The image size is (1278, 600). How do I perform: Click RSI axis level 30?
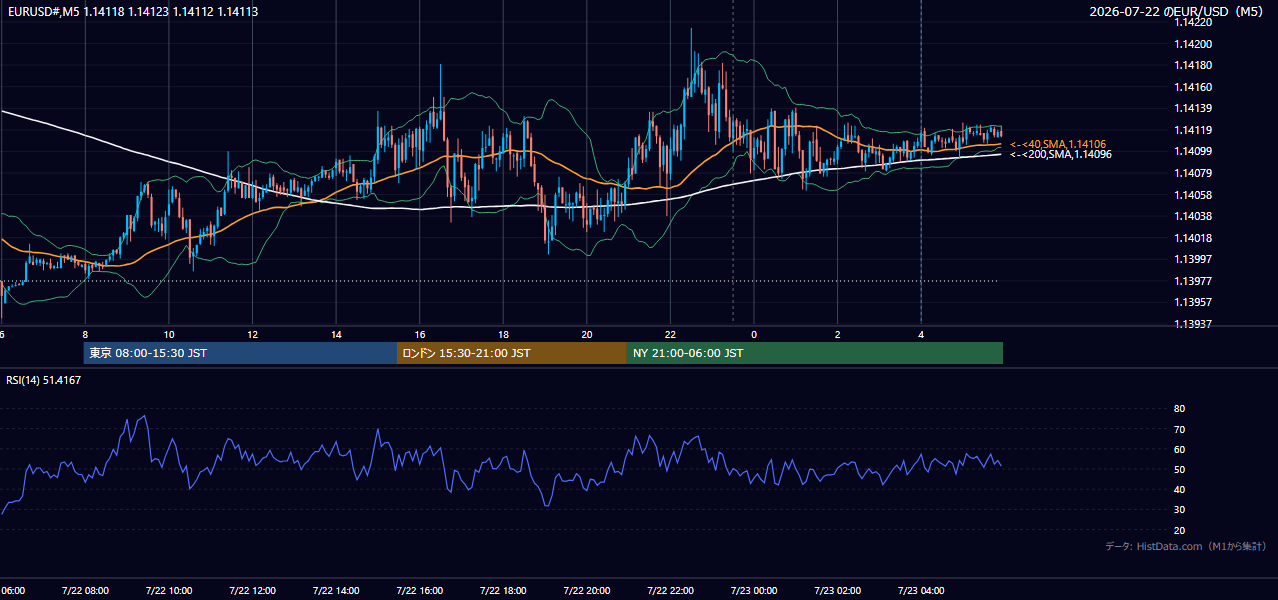click(x=1179, y=510)
